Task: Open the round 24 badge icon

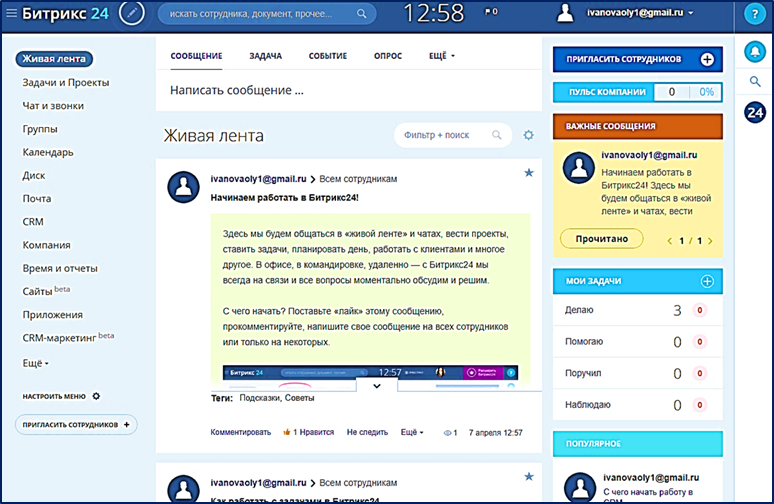Action: click(755, 113)
